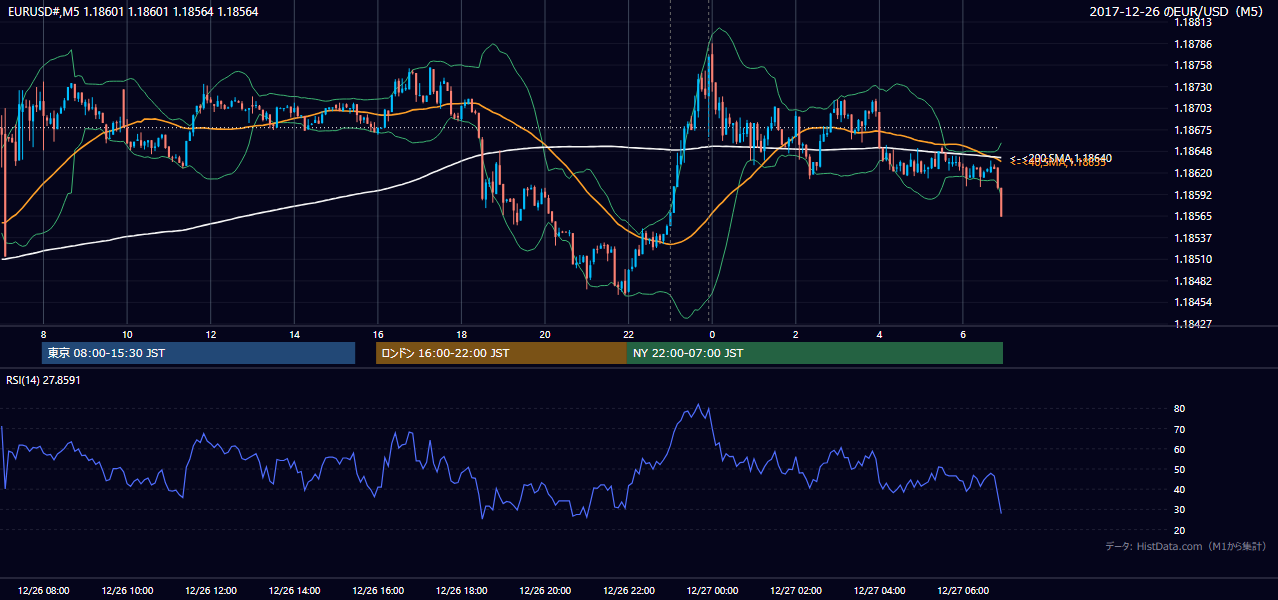Click the 12/26 16:00 bottom time label
This screenshot has height=600, width=1278.
(x=378, y=591)
